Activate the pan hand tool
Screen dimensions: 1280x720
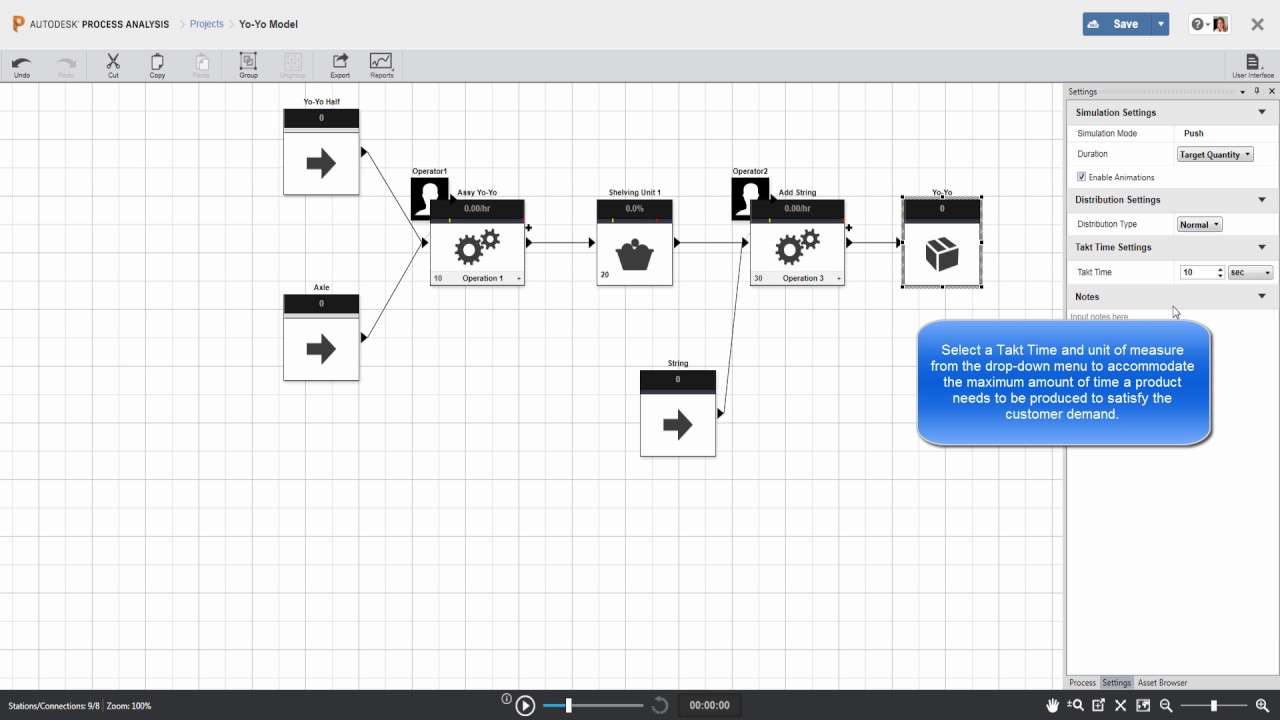click(1053, 705)
